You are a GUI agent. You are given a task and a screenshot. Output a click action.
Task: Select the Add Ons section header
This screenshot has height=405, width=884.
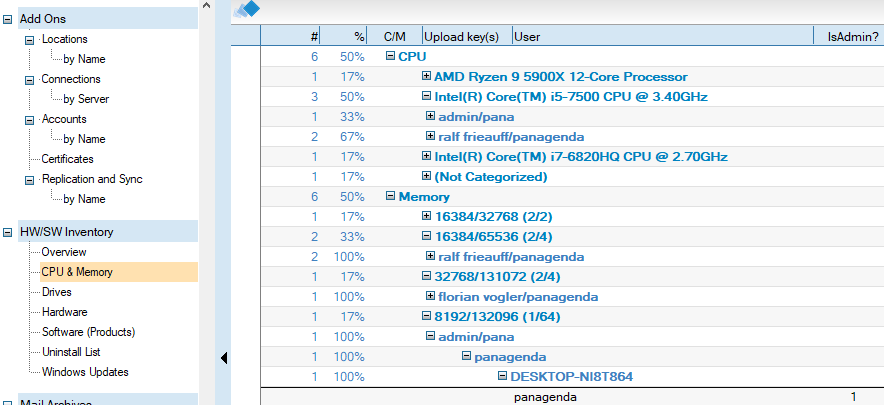click(x=108, y=19)
